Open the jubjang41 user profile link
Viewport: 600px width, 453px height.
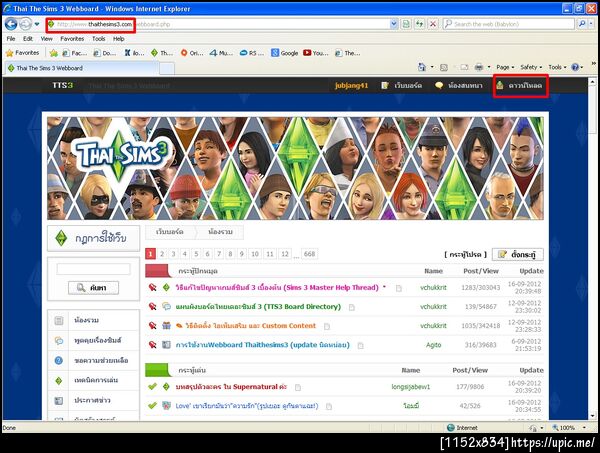click(351, 85)
